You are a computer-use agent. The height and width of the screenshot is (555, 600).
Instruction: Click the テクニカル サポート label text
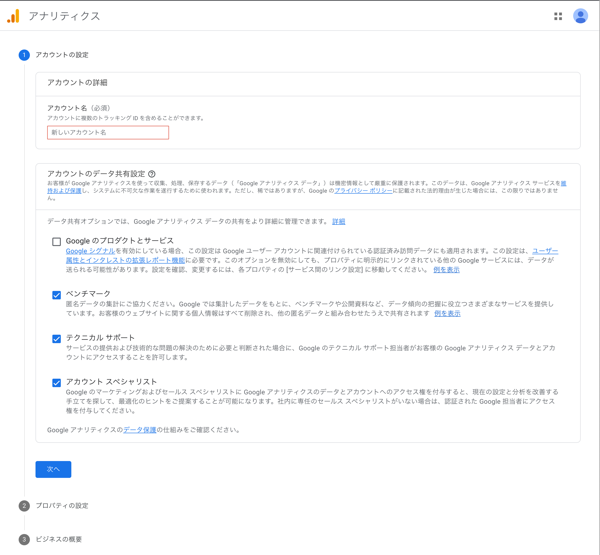click(x=100, y=338)
